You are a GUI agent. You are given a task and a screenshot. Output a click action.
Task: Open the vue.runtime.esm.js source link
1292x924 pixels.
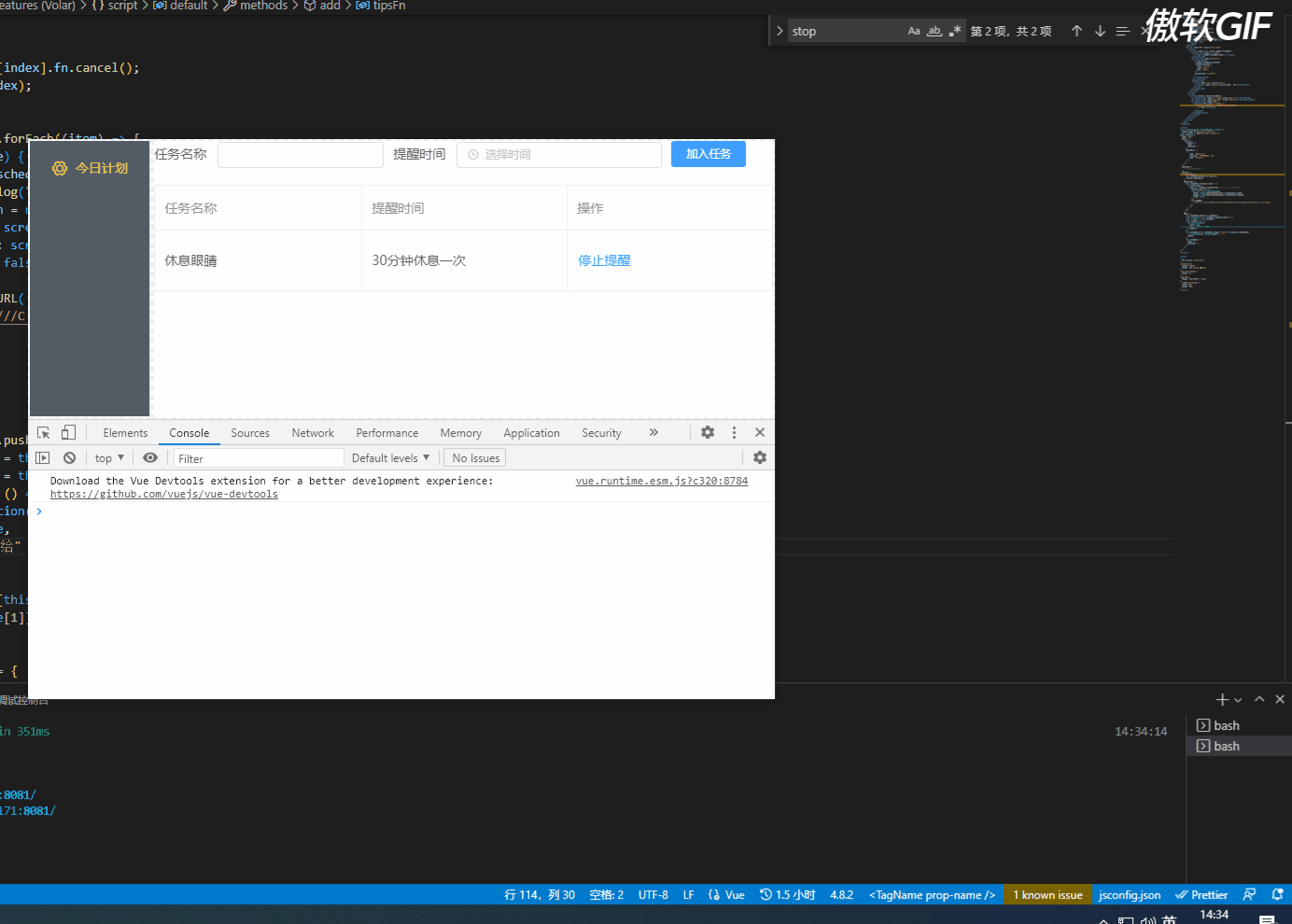pos(662,482)
